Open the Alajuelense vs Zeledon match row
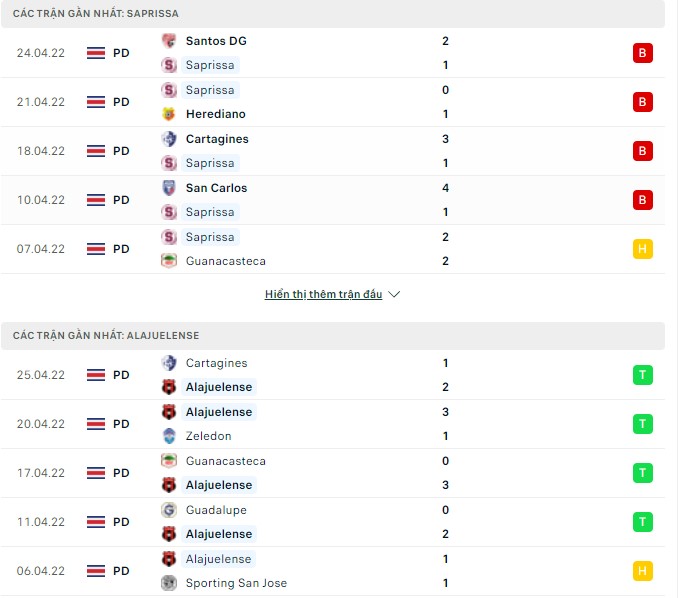Image resolution: width=678 pixels, height=598 pixels. click(339, 424)
